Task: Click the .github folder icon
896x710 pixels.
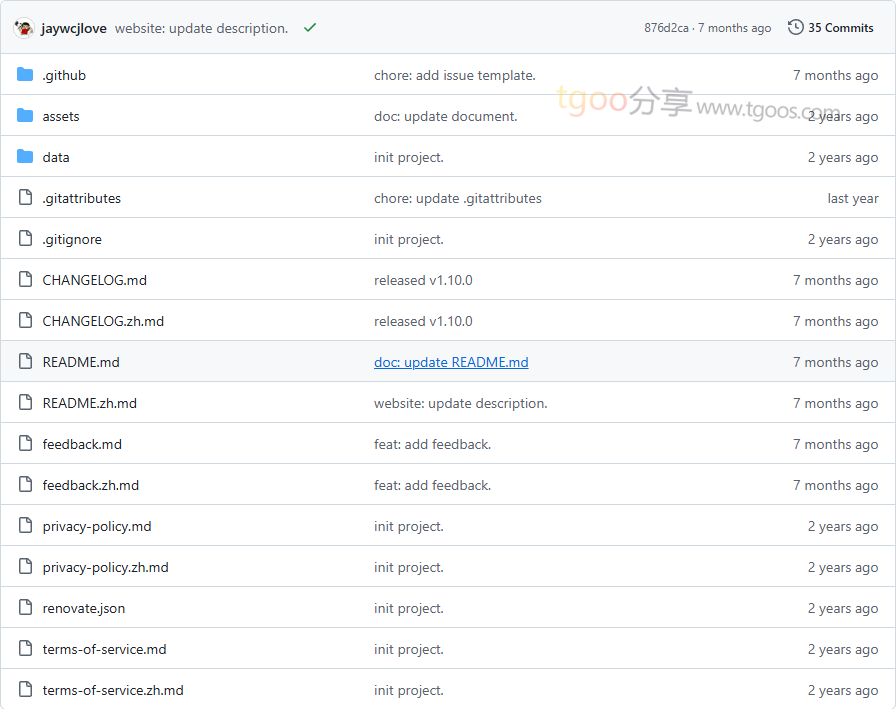Action: pyautogui.click(x=25, y=75)
